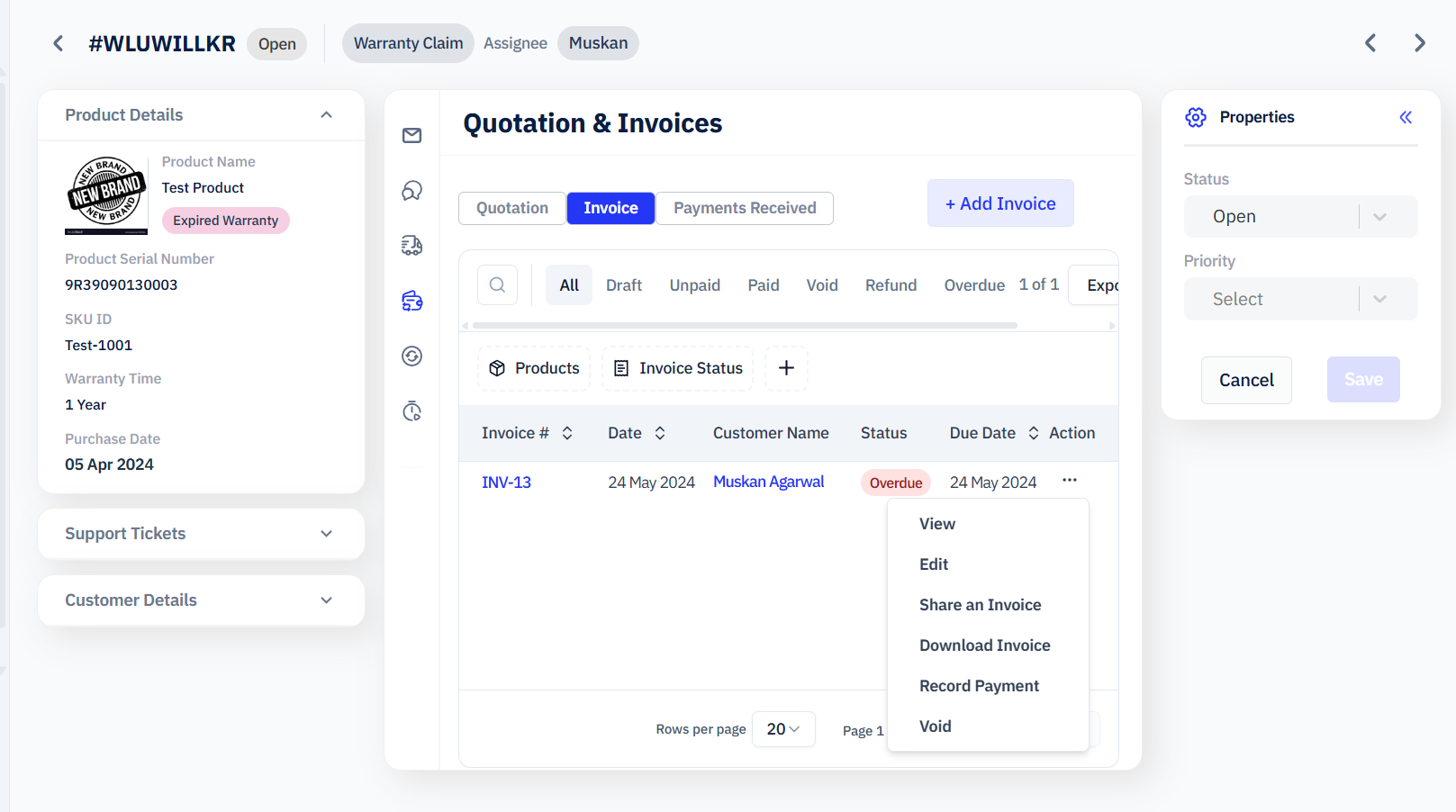Expand the Support Tickets section
This screenshot has height=812, width=1456.
click(326, 534)
